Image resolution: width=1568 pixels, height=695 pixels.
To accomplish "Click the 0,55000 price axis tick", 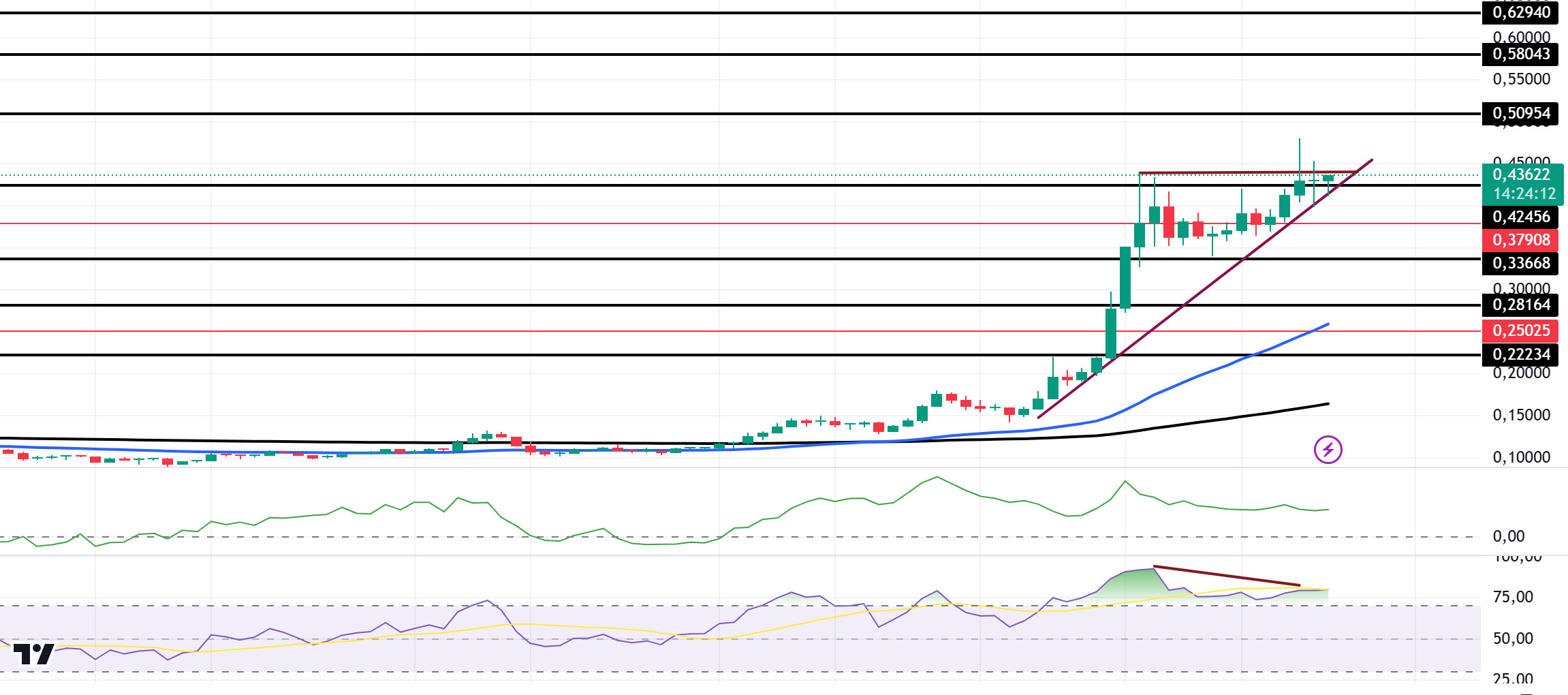I will point(1521,79).
